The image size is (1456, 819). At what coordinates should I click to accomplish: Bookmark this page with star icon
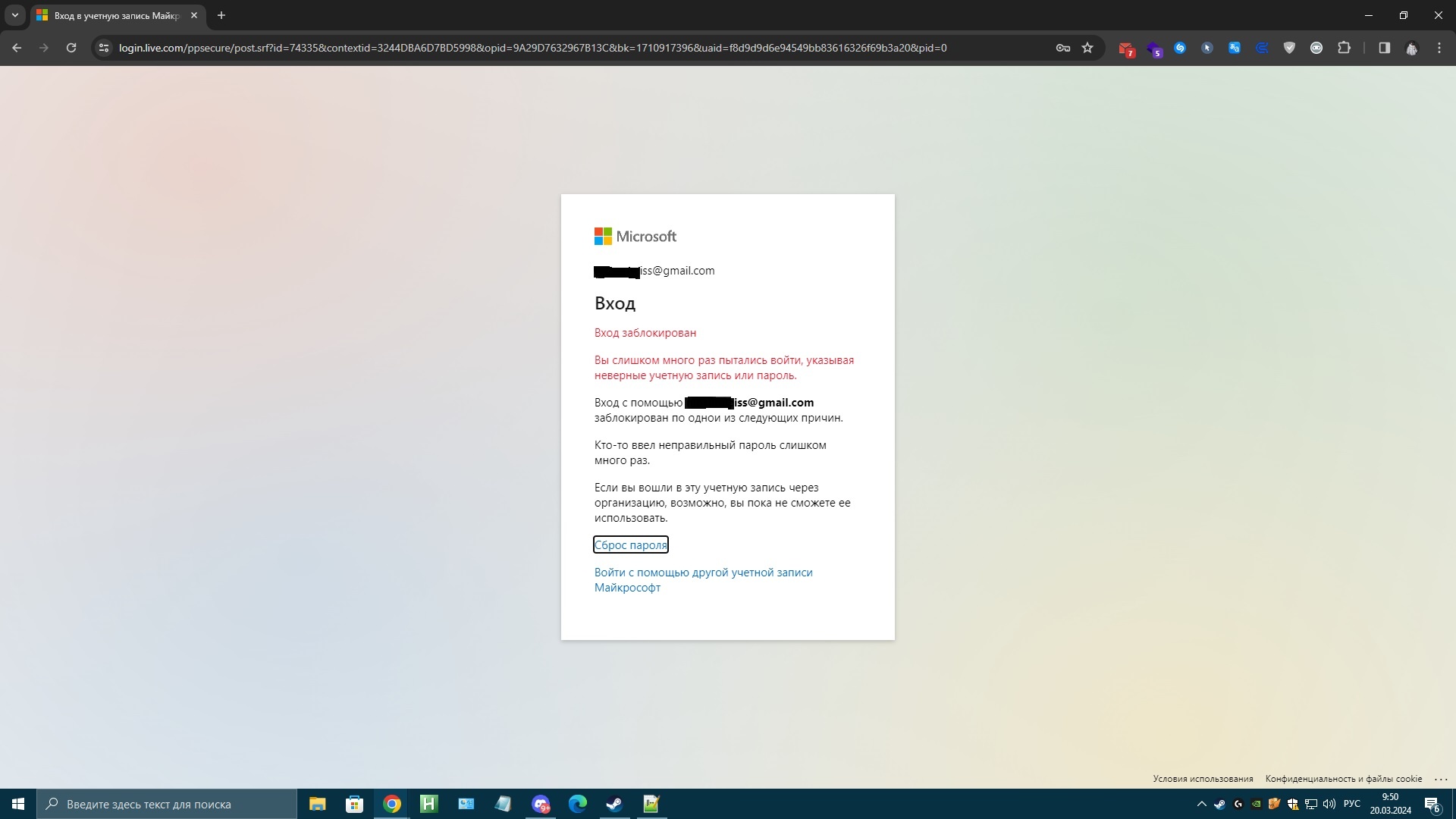point(1087,48)
